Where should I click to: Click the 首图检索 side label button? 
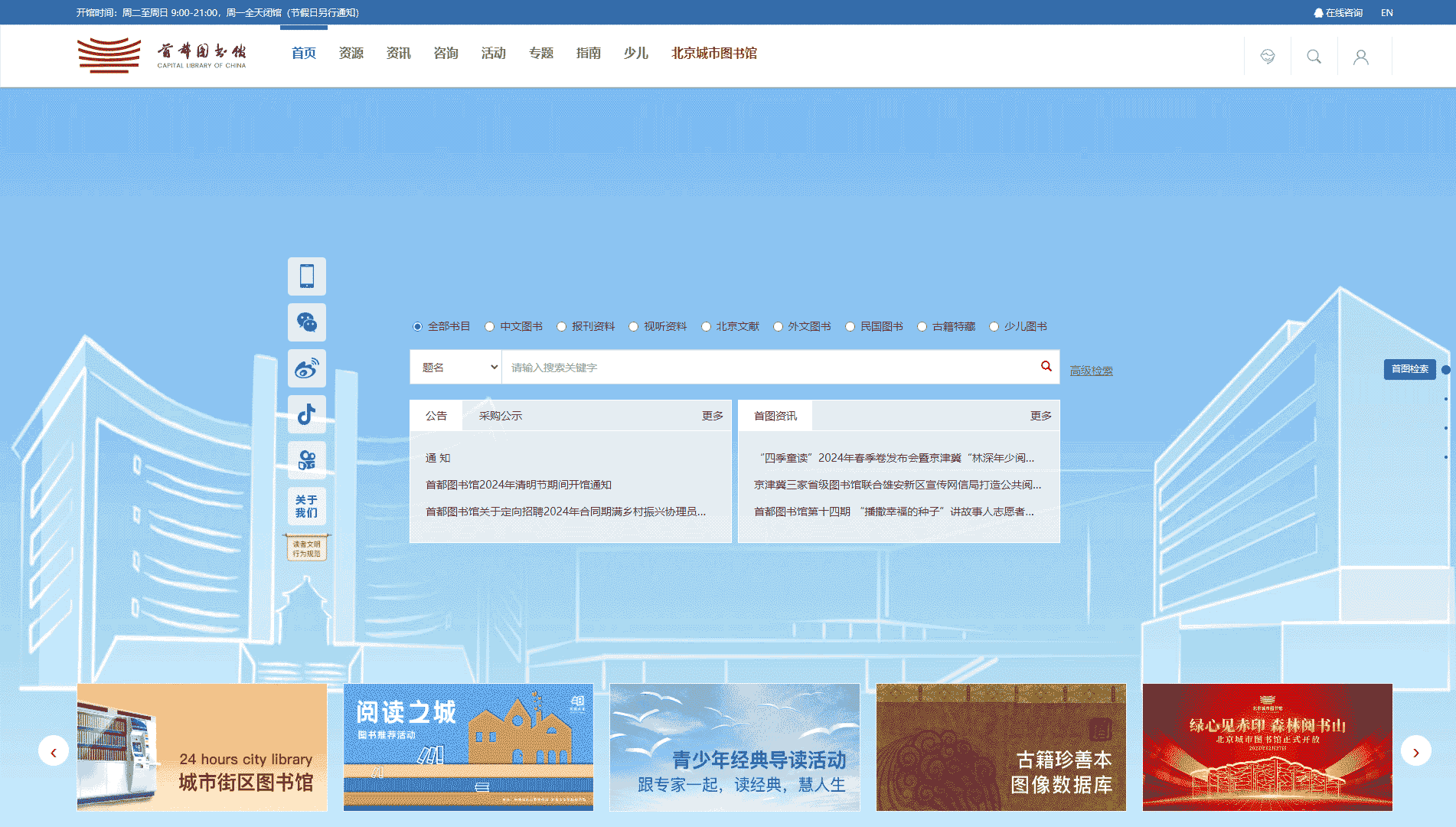click(x=1410, y=369)
